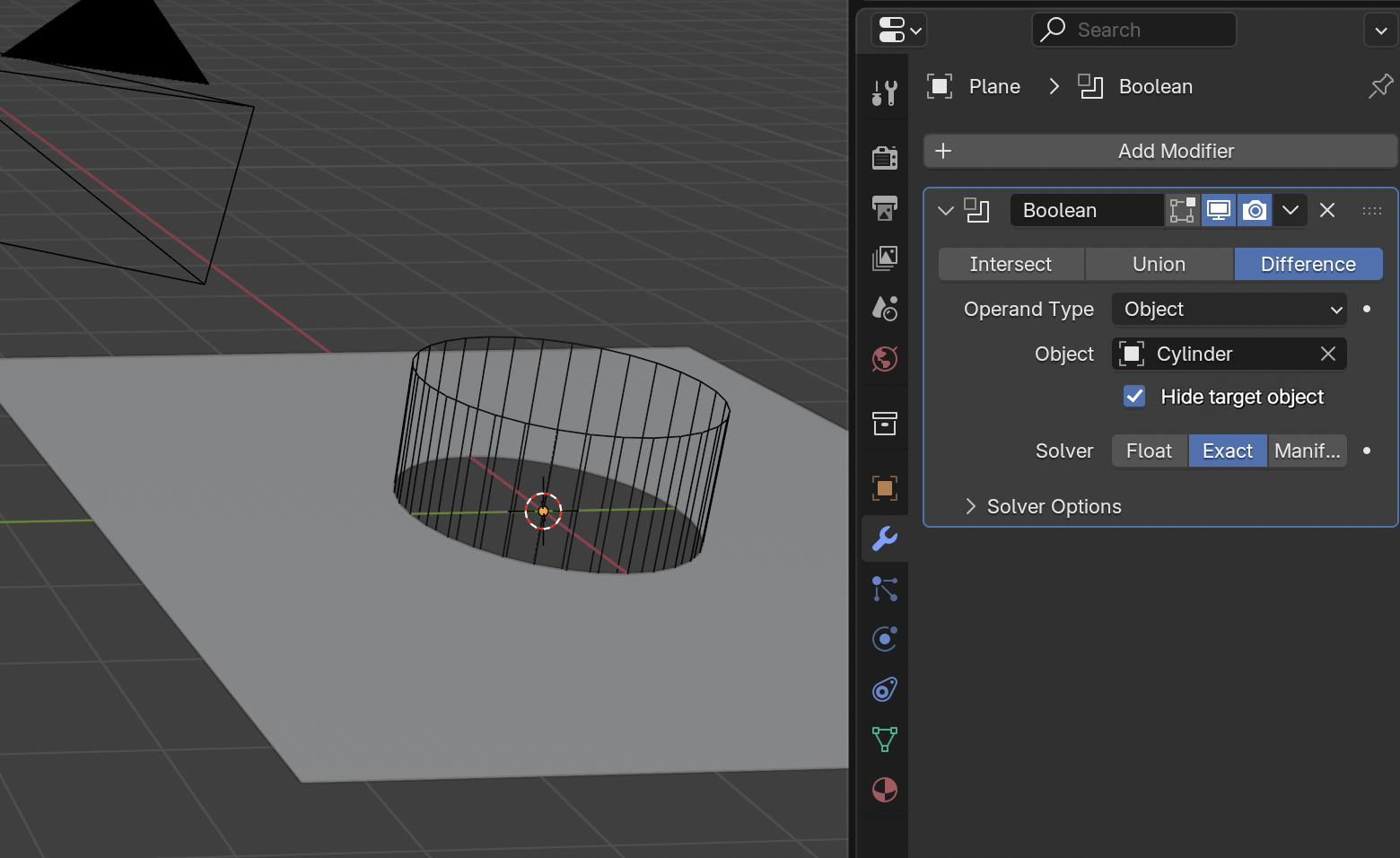Toggle modifier render camera display

(x=1255, y=210)
